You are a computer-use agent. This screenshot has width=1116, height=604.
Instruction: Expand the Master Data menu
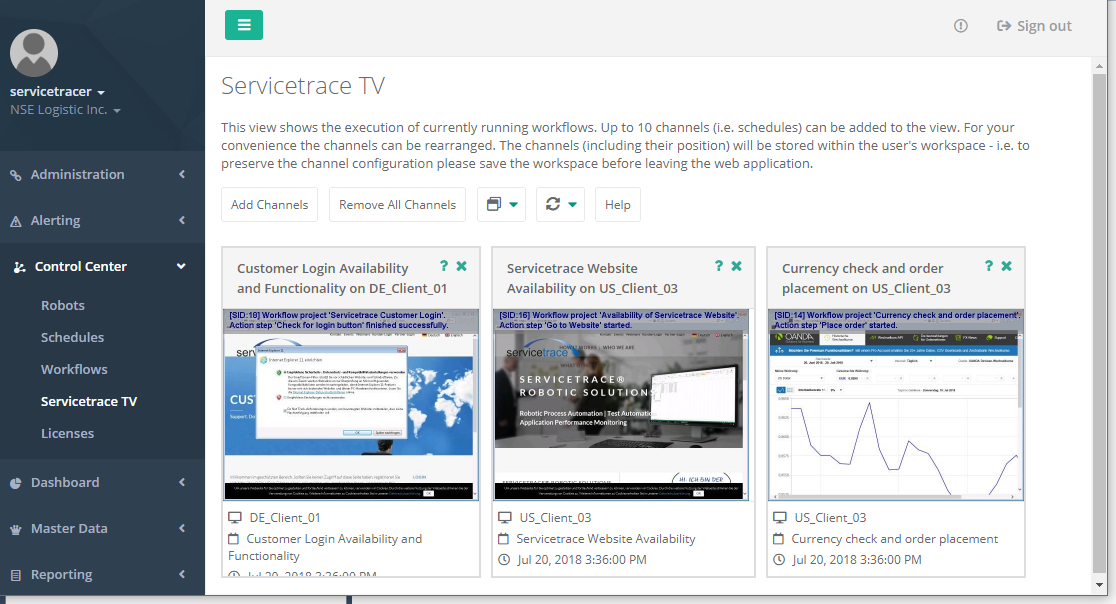pos(102,529)
